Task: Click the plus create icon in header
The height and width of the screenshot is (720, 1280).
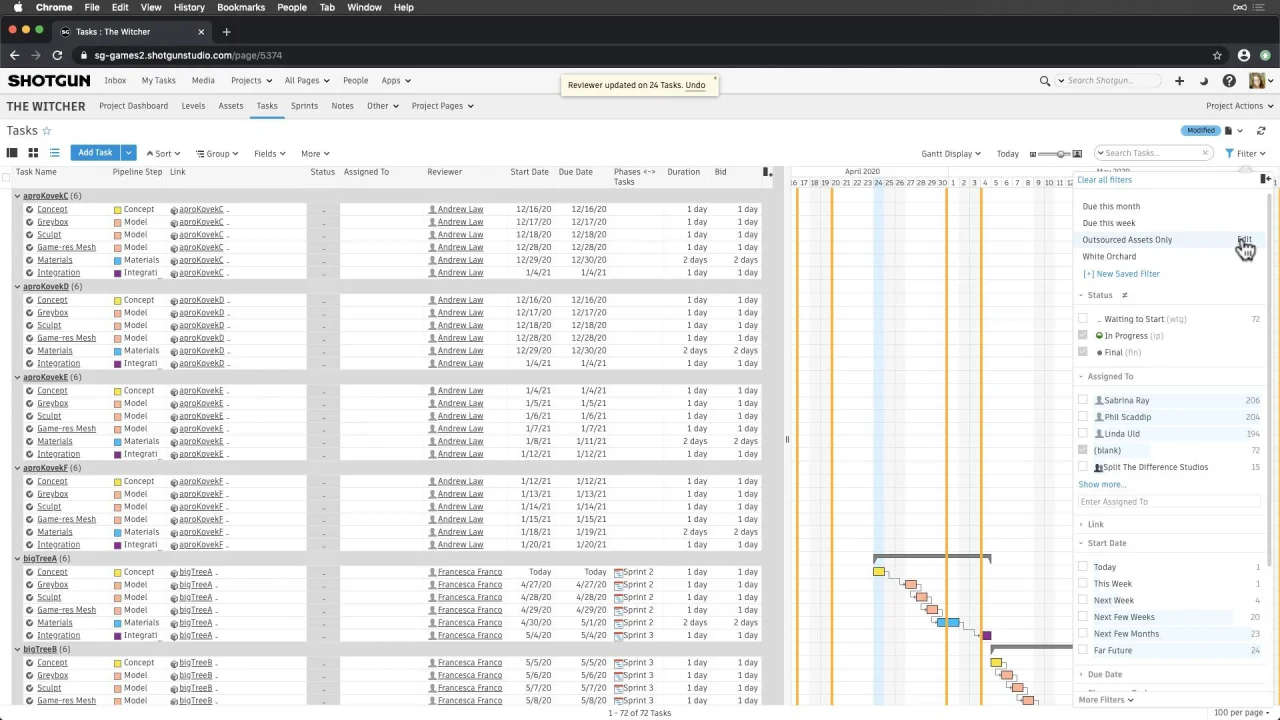Action: pos(1179,81)
